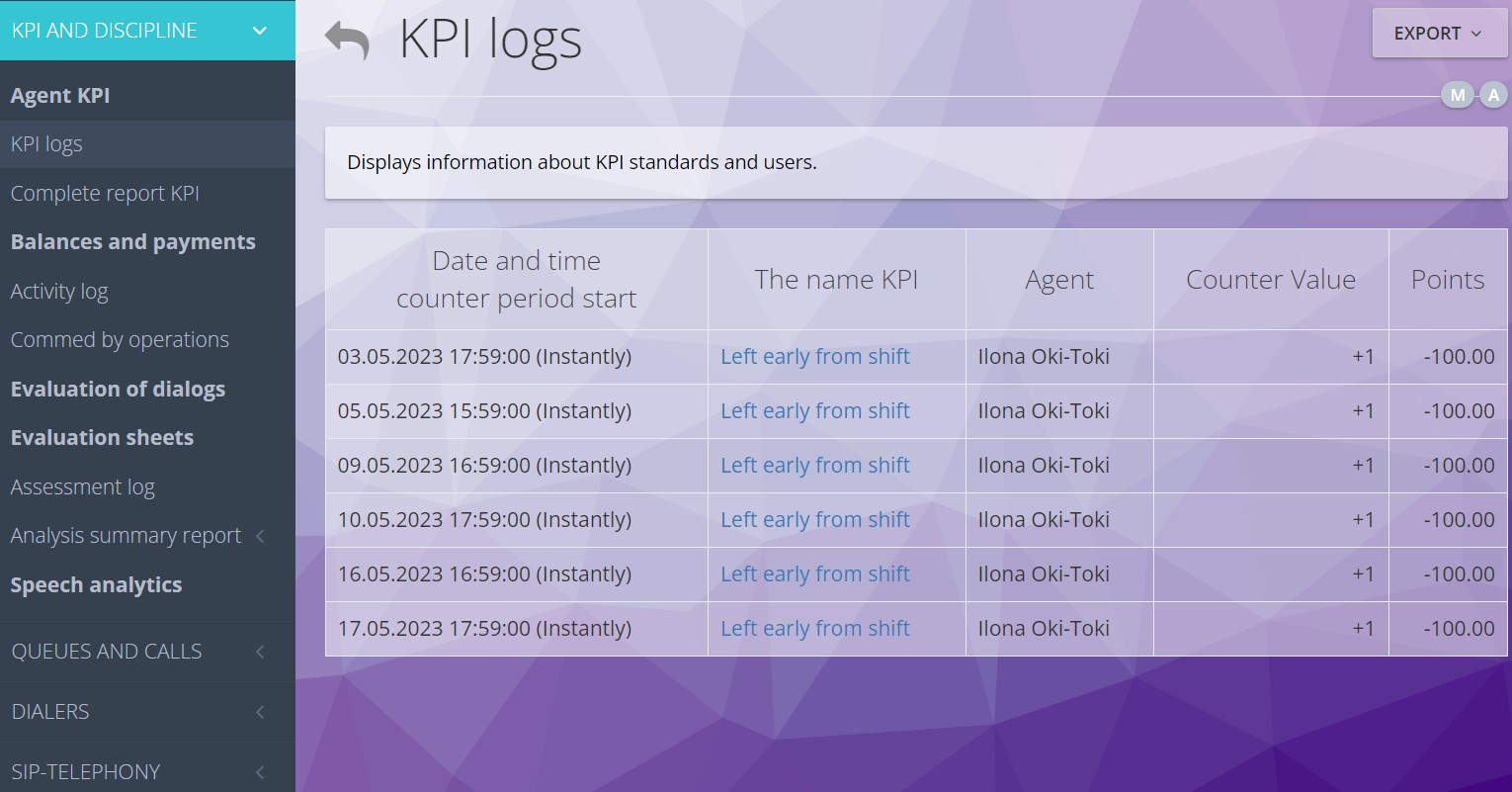The image size is (1512, 792).
Task: Click the back arrow next to KPI logs
Action: 347,41
